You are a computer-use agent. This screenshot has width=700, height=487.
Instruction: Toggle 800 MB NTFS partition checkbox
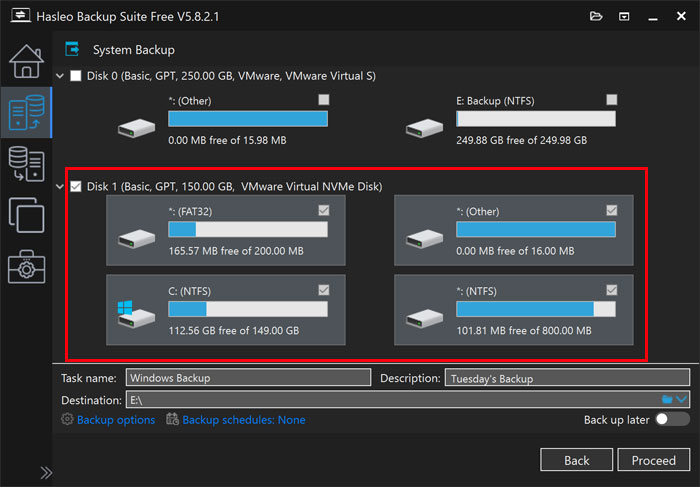(612, 290)
